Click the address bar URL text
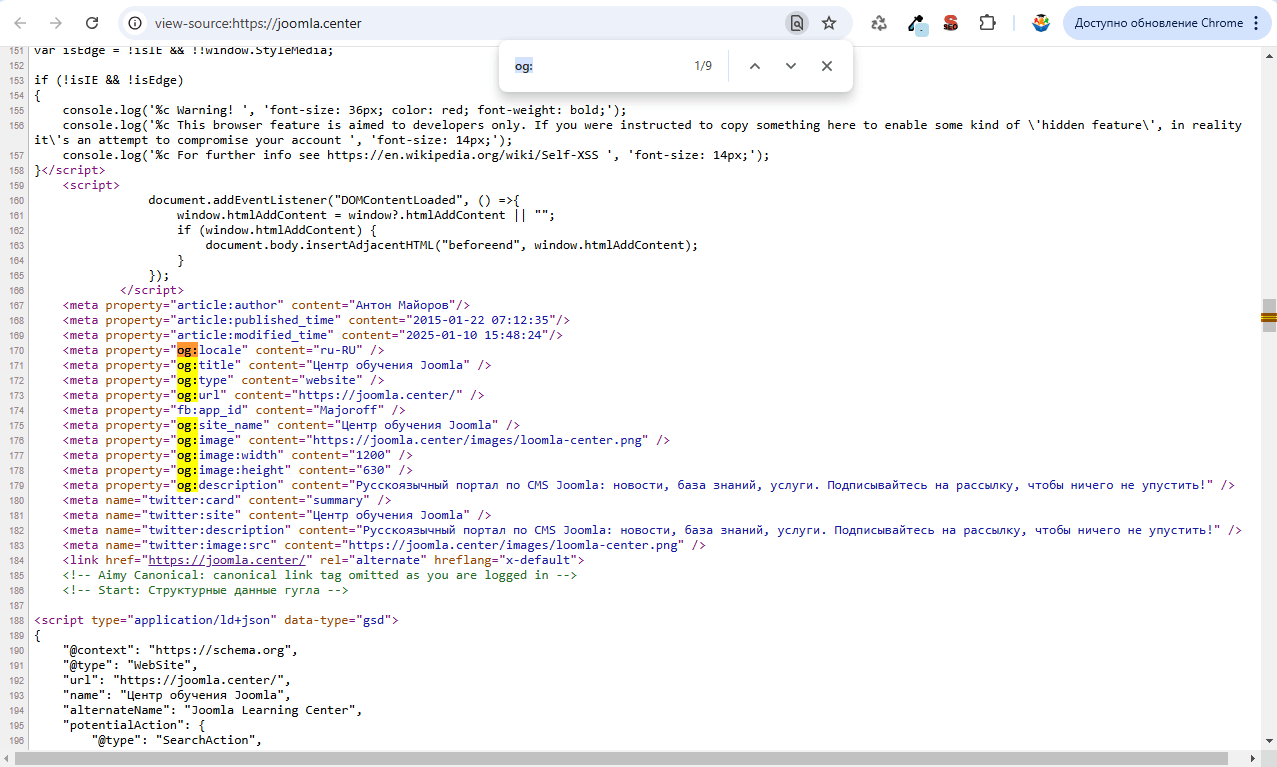Screen dimensions: 1277x767 click(258, 23)
